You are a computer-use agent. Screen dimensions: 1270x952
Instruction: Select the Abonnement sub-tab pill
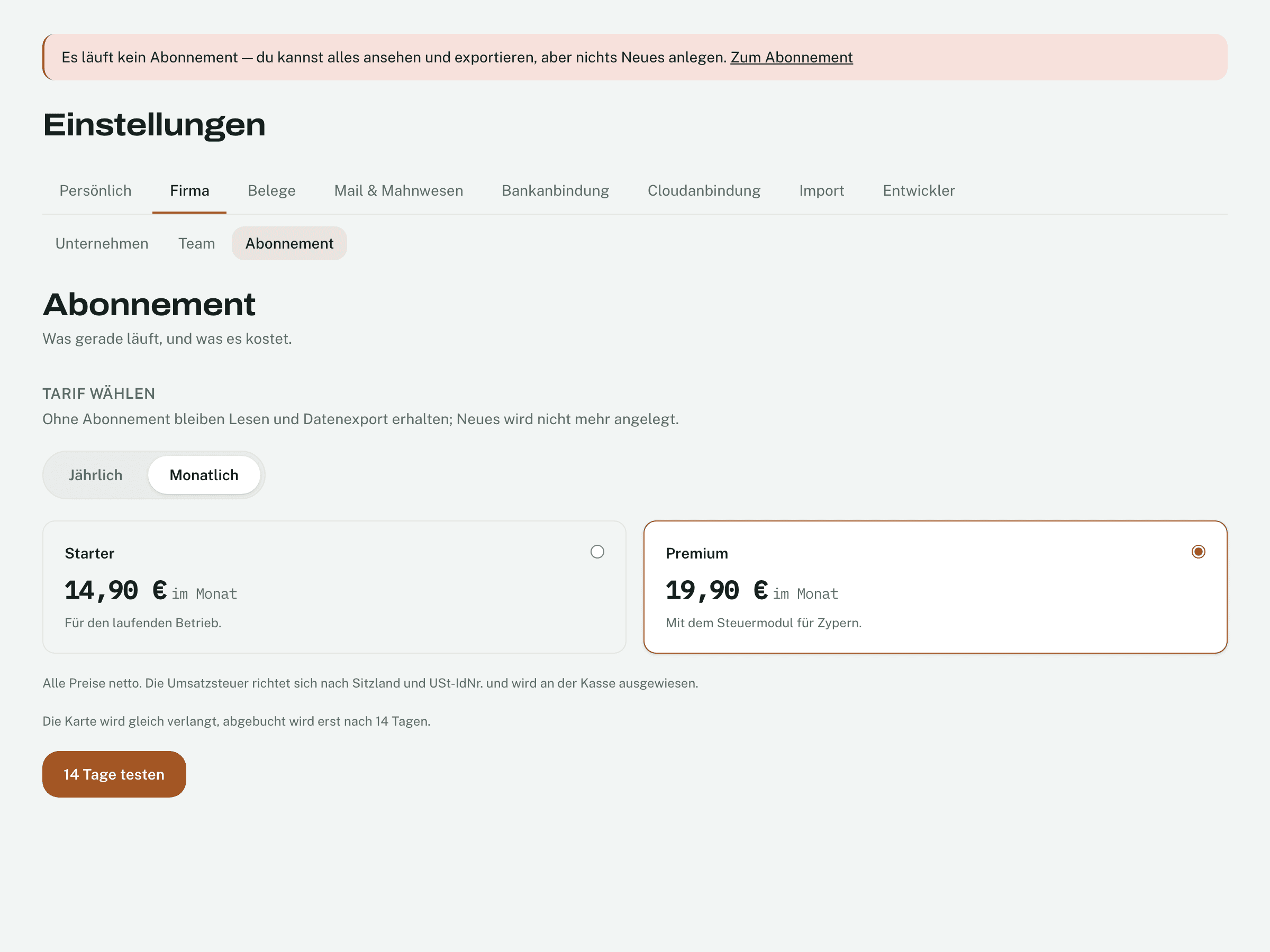(x=289, y=243)
